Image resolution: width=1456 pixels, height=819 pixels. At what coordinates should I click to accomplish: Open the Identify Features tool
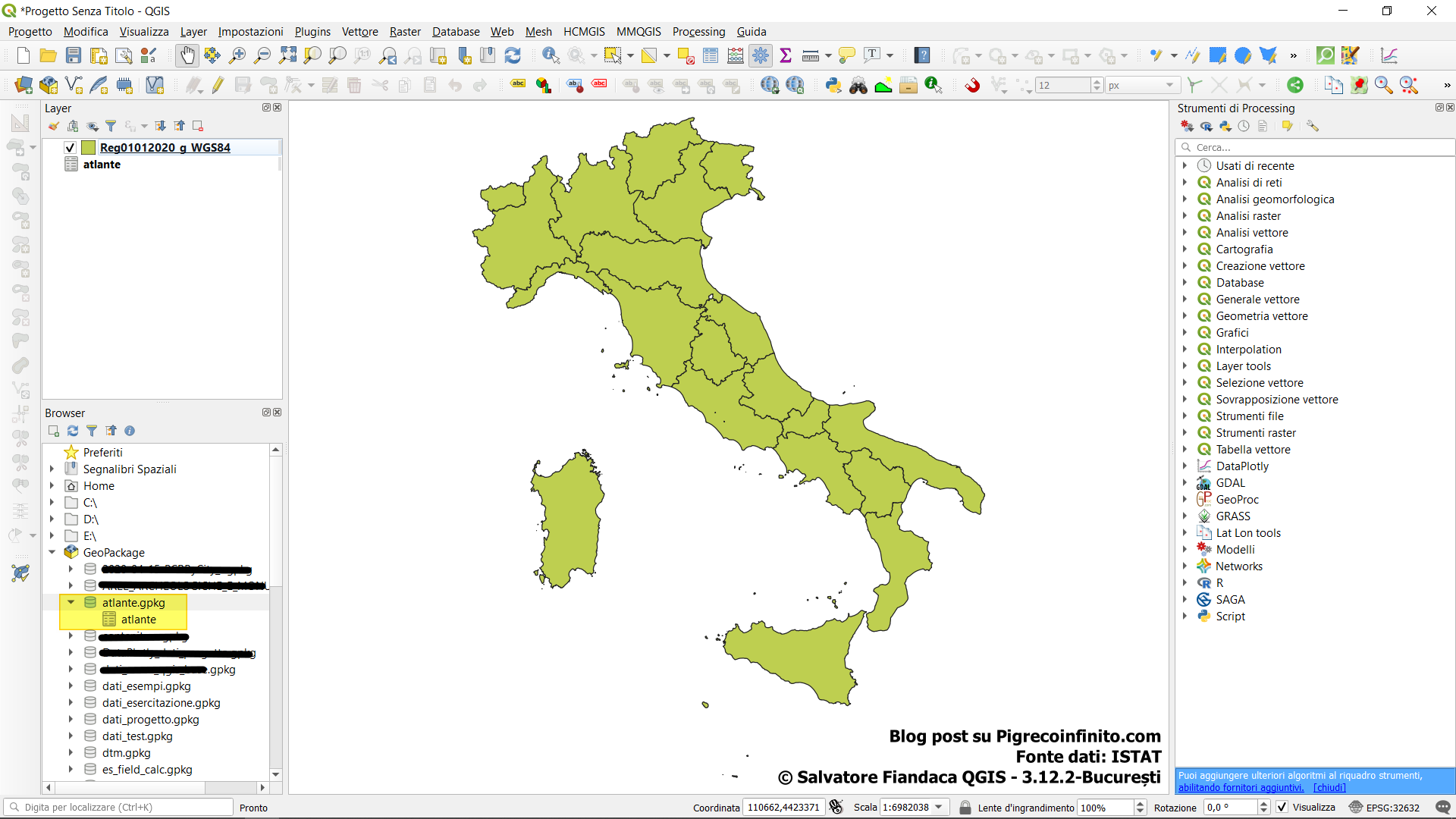[x=551, y=55]
